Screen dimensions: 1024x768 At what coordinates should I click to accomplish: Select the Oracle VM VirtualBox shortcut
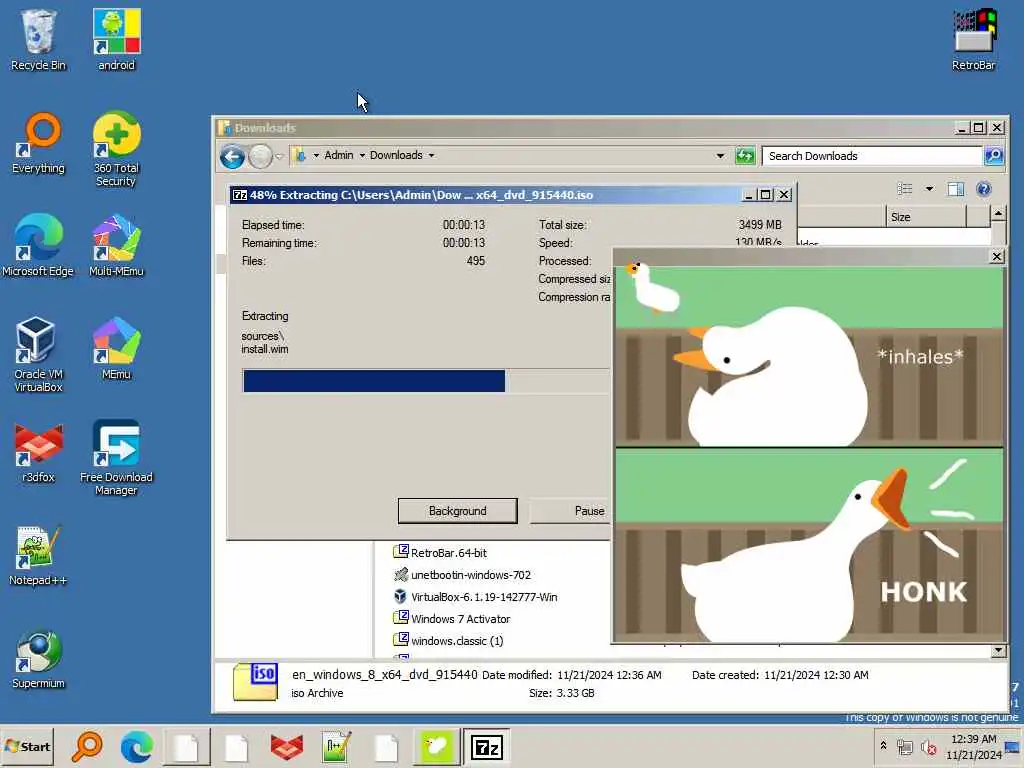(x=38, y=355)
